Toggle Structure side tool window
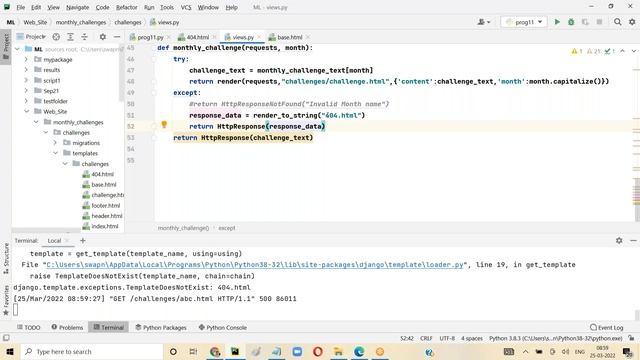The height and width of the screenshot is (360, 640). [x=6, y=258]
